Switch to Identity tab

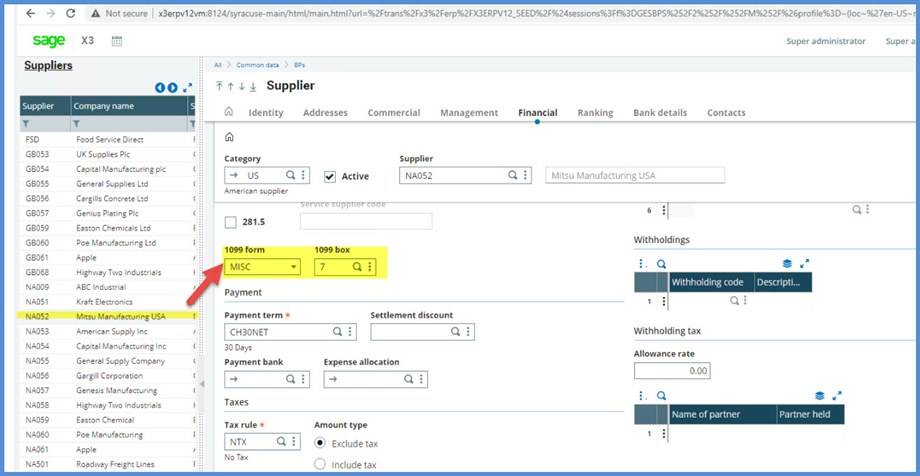266,113
